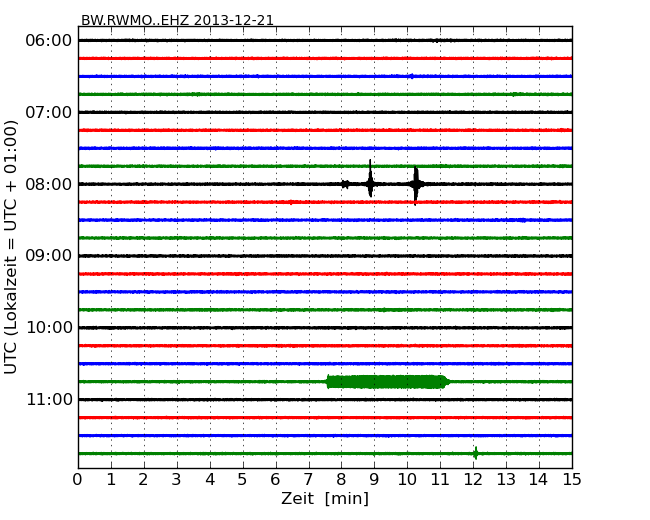Click the plot title BW.RWMO..EHZ 2013-12-21
Image resolution: width=650 pixels, height=520 pixels.
177,20
